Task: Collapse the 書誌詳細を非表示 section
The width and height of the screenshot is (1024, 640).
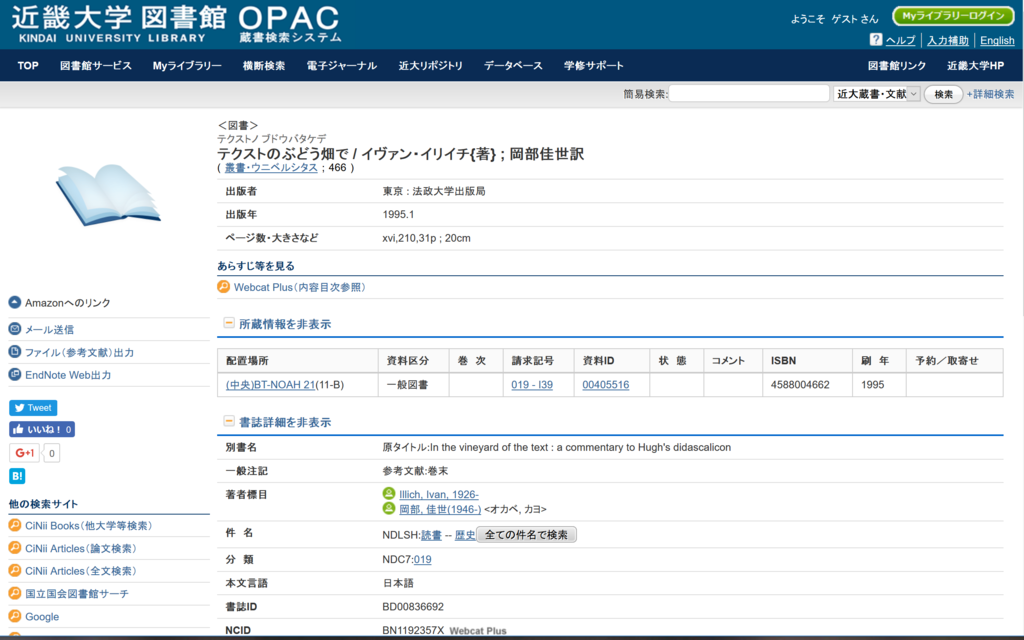Action: coord(229,421)
